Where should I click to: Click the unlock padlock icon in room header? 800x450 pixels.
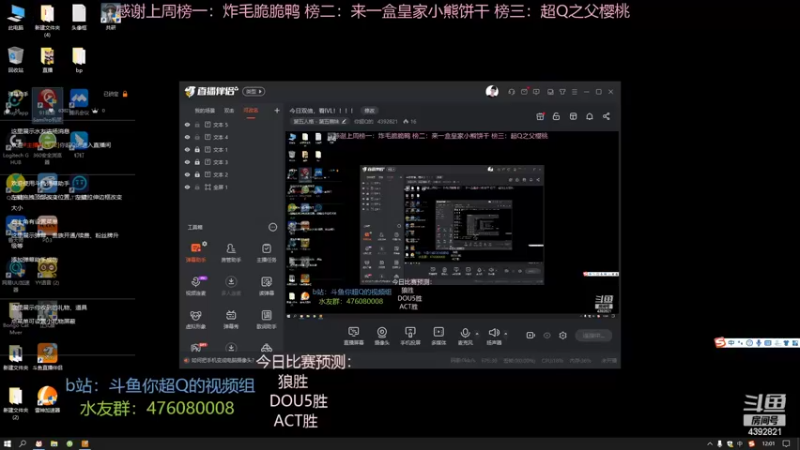click(x=556, y=116)
